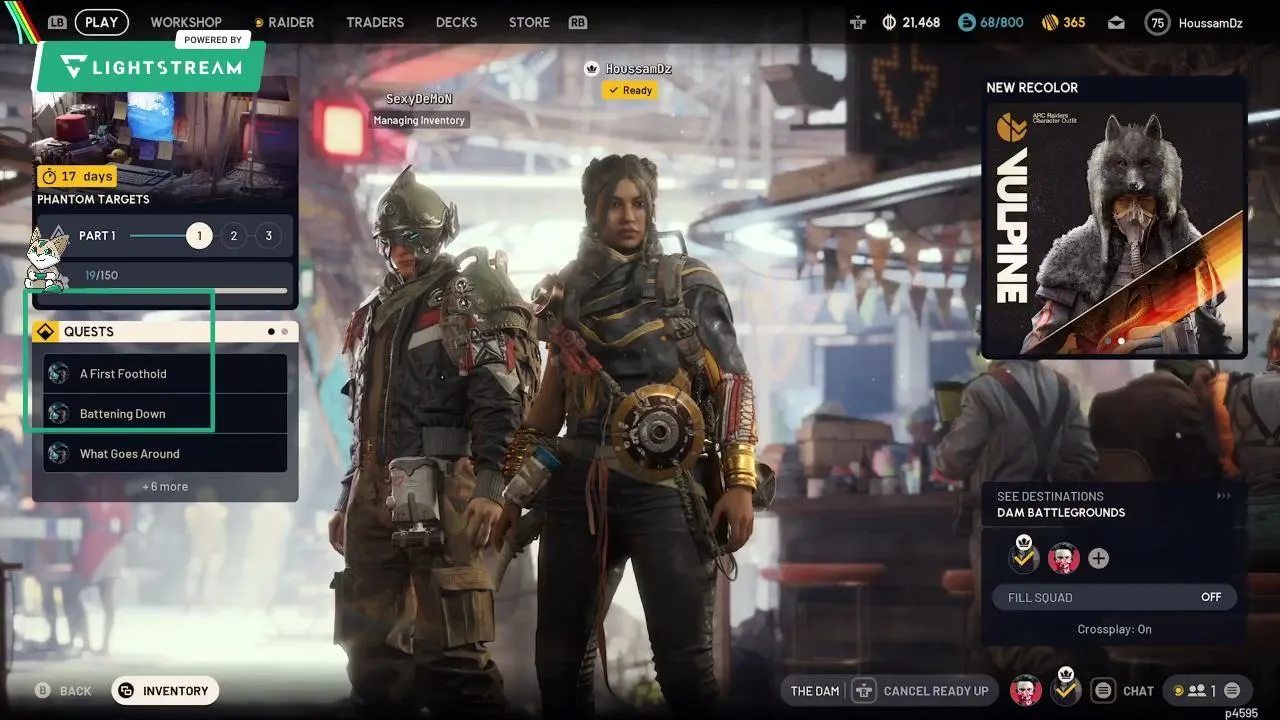
Task: Switch to the STORE tab
Action: (529, 22)
